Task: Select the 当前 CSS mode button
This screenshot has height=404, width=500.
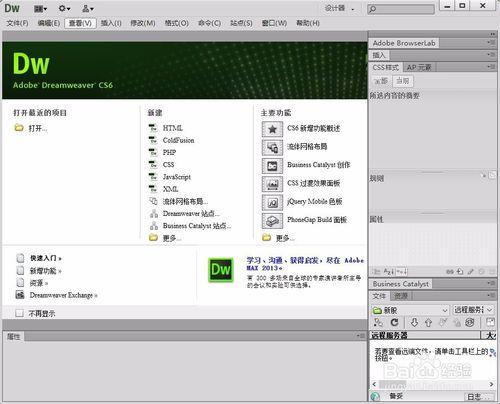Action: tap(403, 81)
